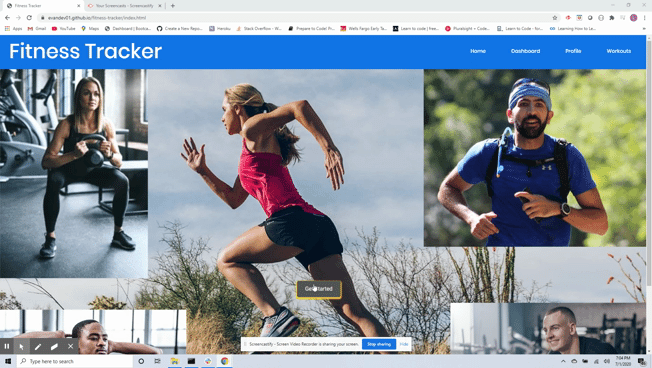Open the Maps bookmark
Screen dimensions: 652x368
tap(90, 29)
